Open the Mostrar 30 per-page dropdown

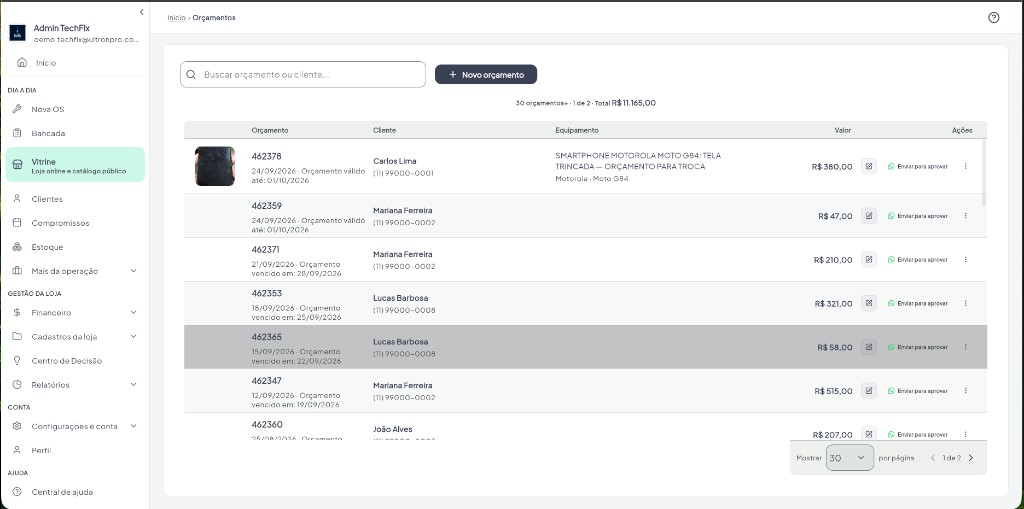[x=850, y=458]
